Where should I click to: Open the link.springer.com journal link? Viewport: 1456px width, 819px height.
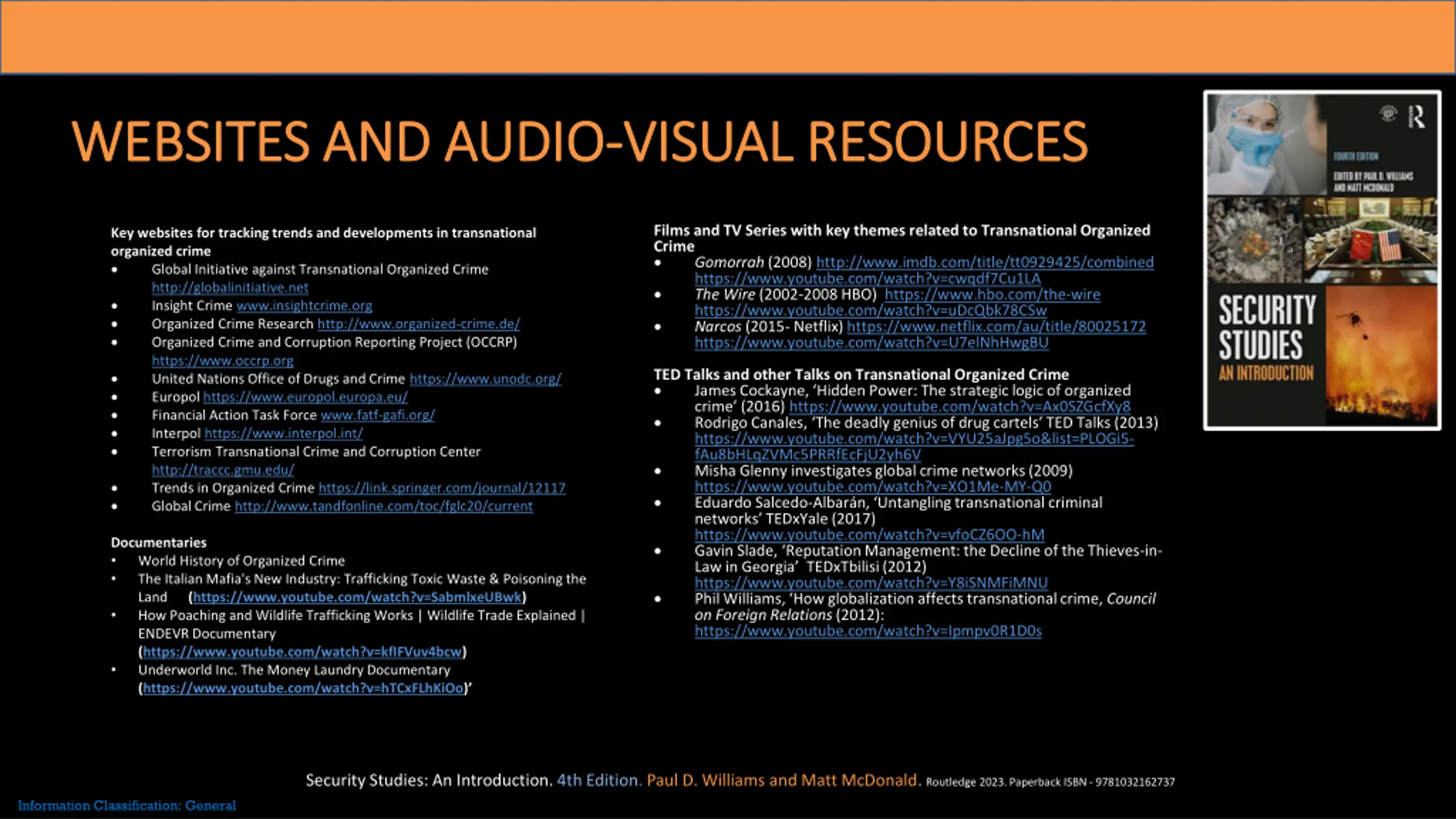(442, 488)
